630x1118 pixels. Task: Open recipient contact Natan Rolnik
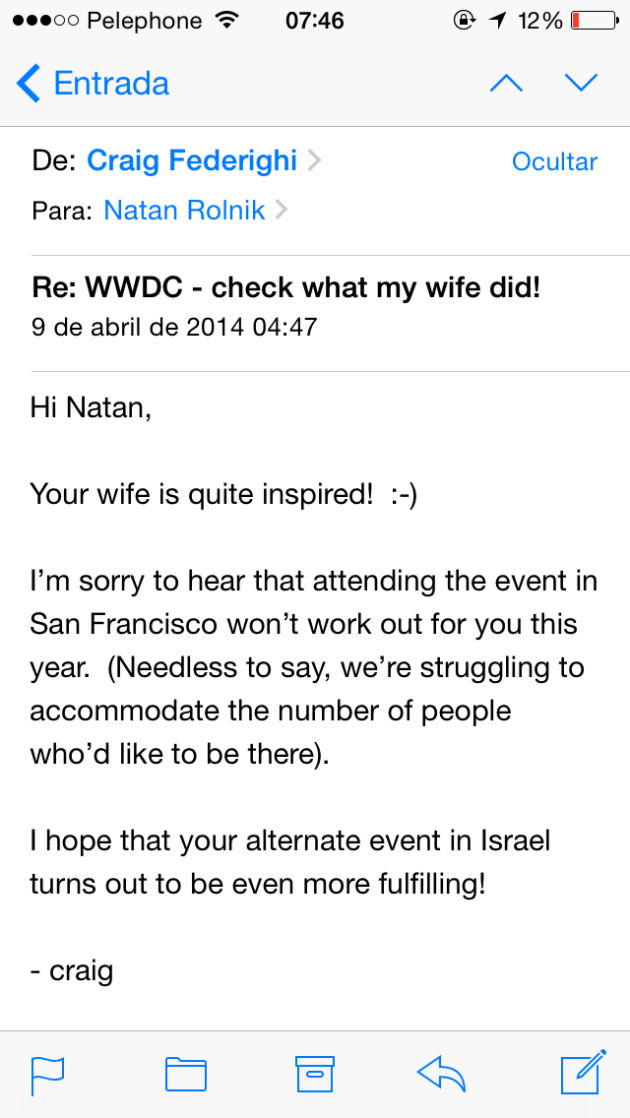point(184,210)
